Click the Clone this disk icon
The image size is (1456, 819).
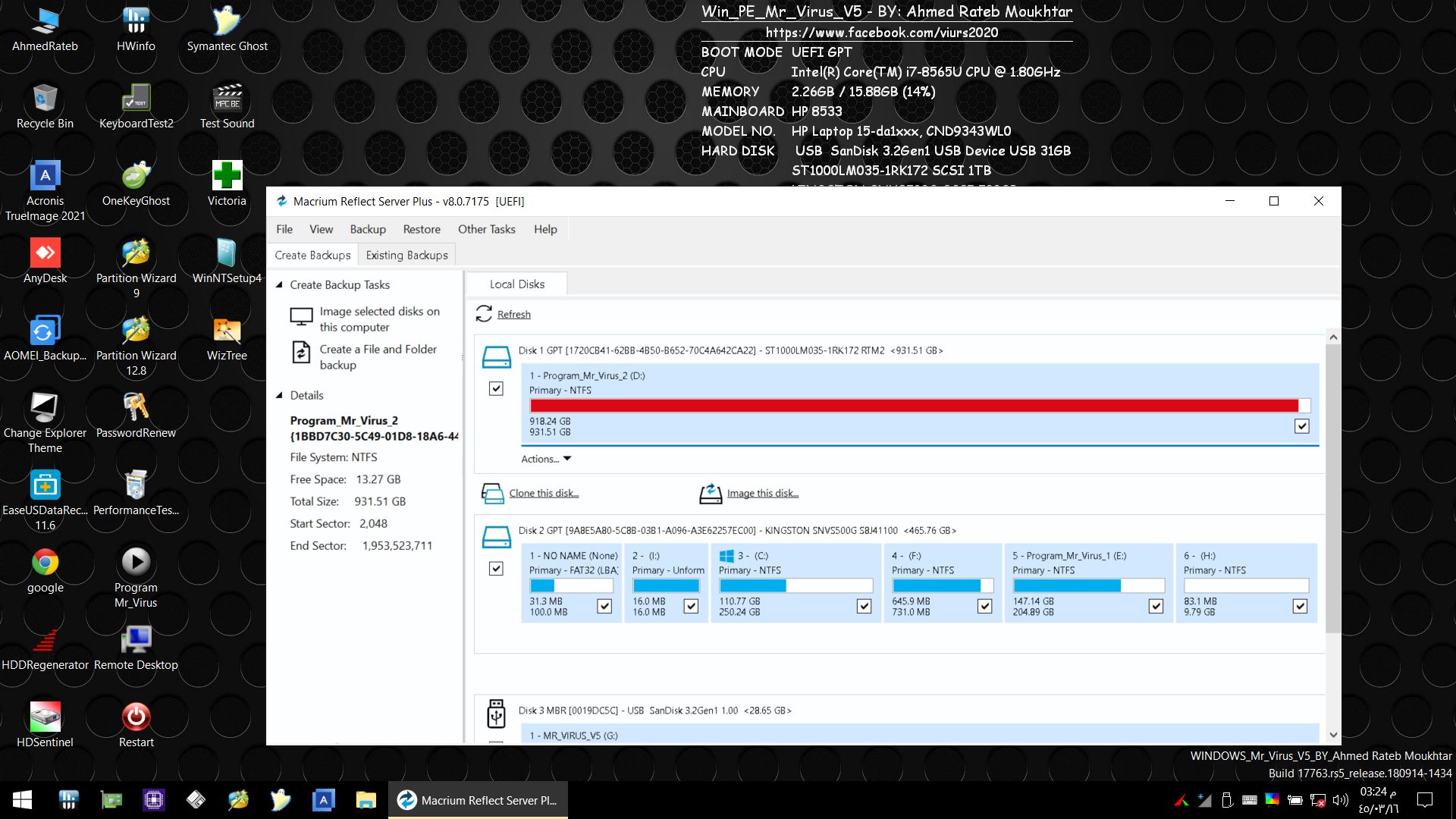pos(493,494)
